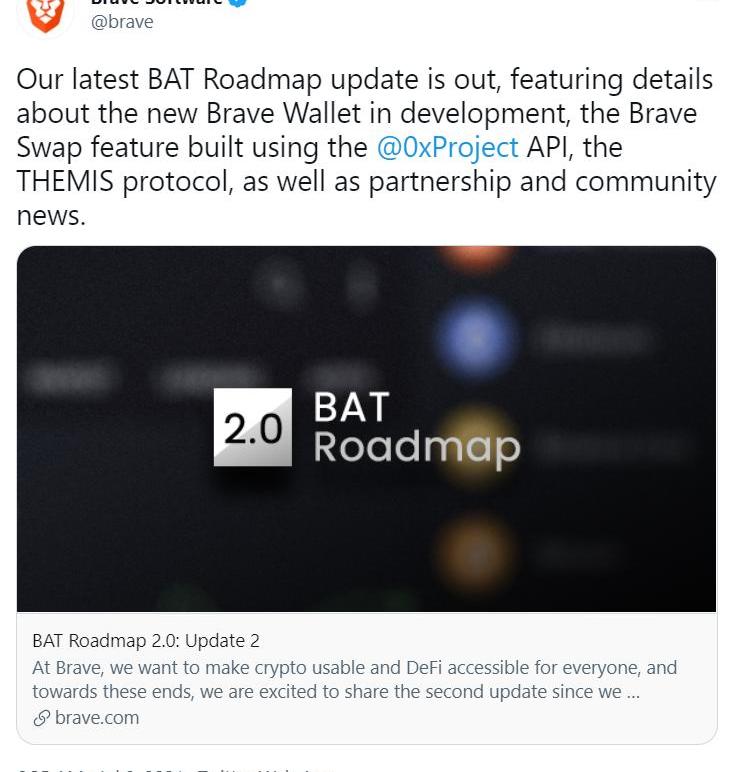This screenshot has width=732, height=772.
Task: Click the partially visible tweet timestamp line
Action: tap(175, 769)
